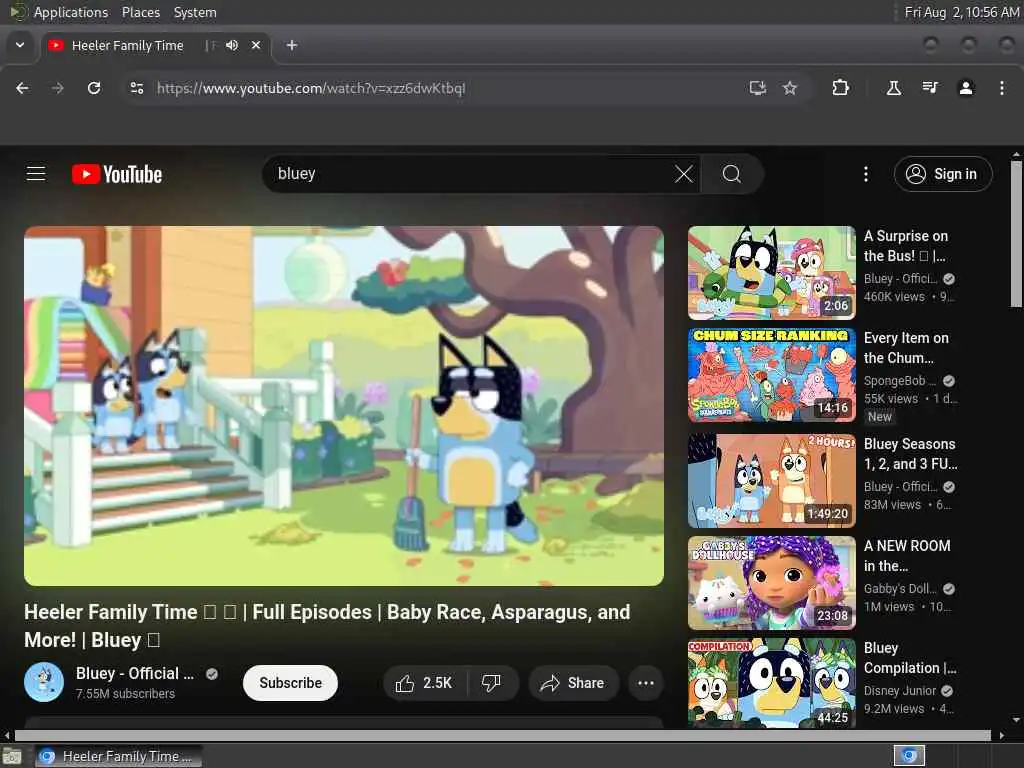
Task: Open a new browser tab
Action: pos(292,45)
